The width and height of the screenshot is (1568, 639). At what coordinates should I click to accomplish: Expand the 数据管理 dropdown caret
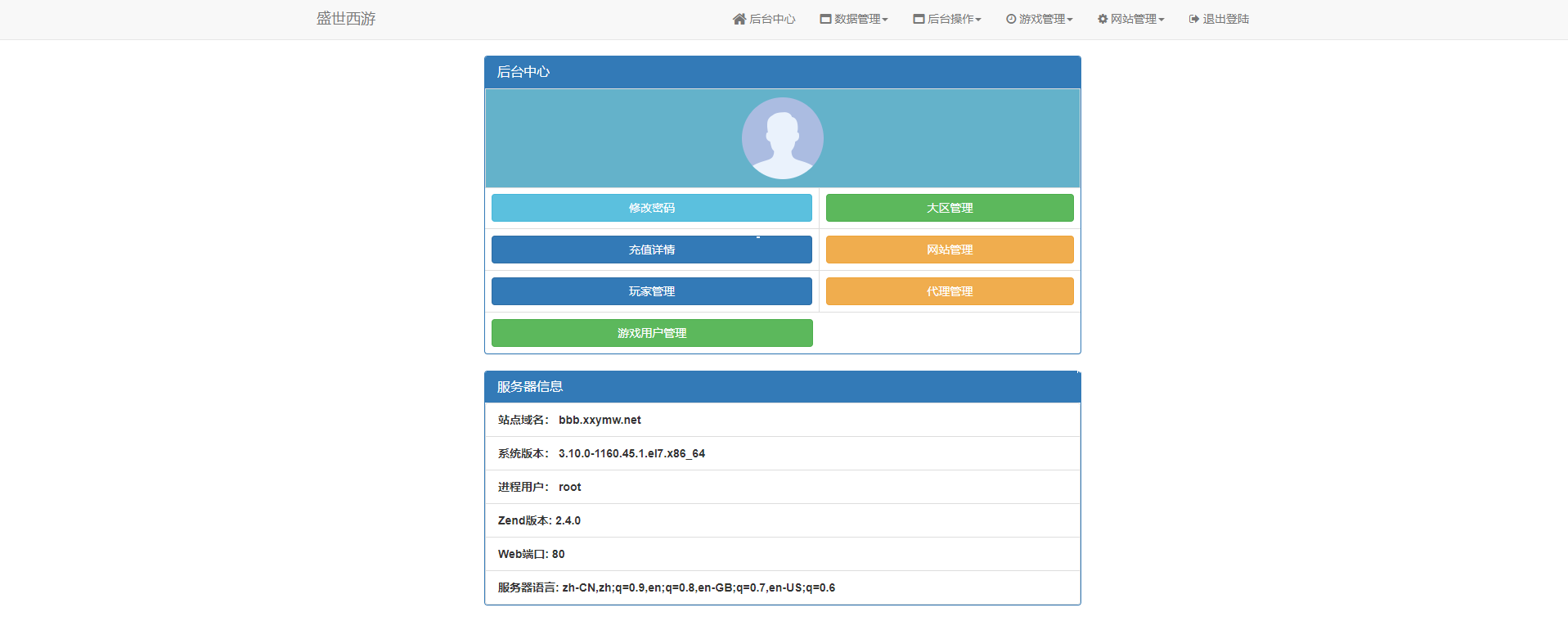click(885, 20)
